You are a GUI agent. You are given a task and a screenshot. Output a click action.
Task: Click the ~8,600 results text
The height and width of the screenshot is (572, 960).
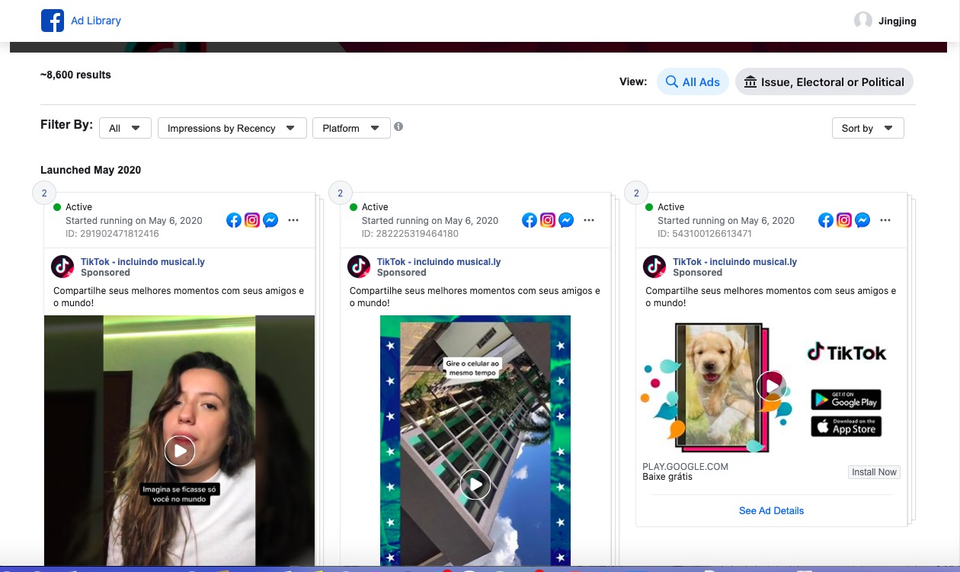76,75
